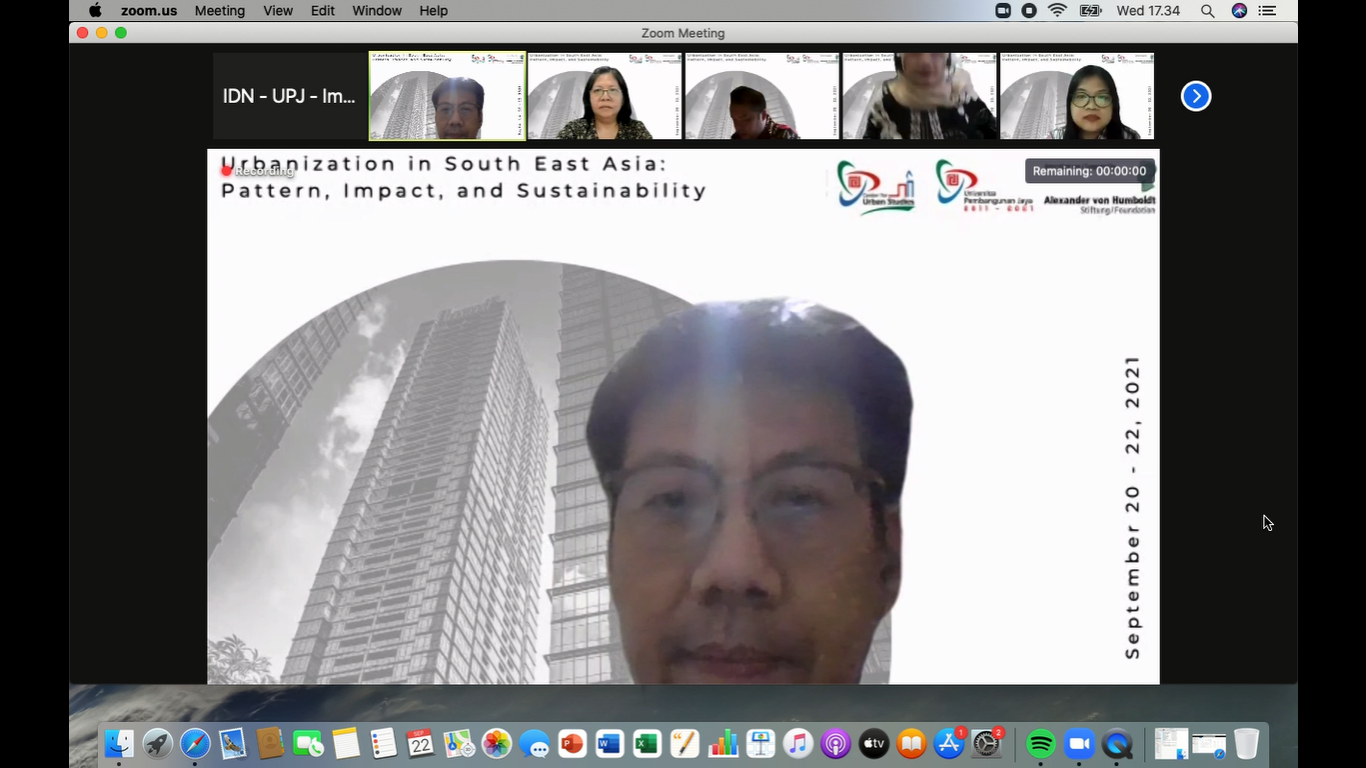Open Siri from the menu bar
This screenshot has height=768, width=1366.
pyautogui.click(x=1239, y=10)
